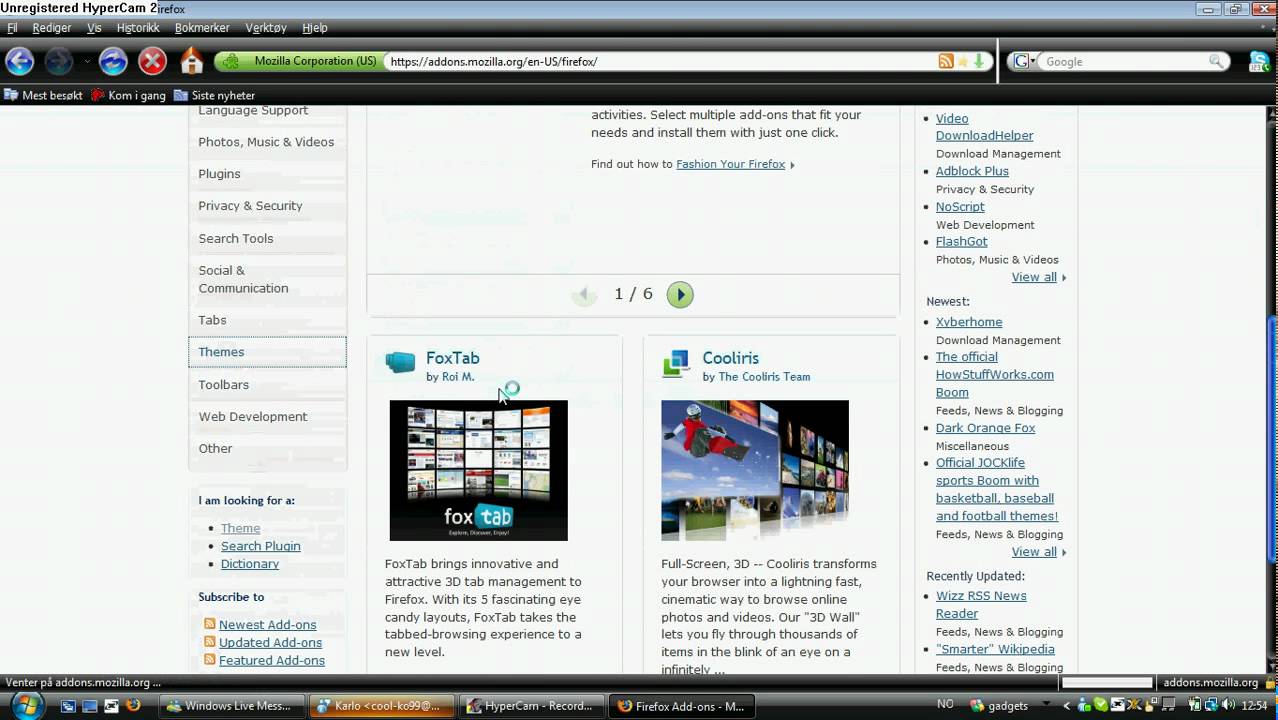Open the Historikk menu
1278x720 pixels.
click(x=138, y=28)
